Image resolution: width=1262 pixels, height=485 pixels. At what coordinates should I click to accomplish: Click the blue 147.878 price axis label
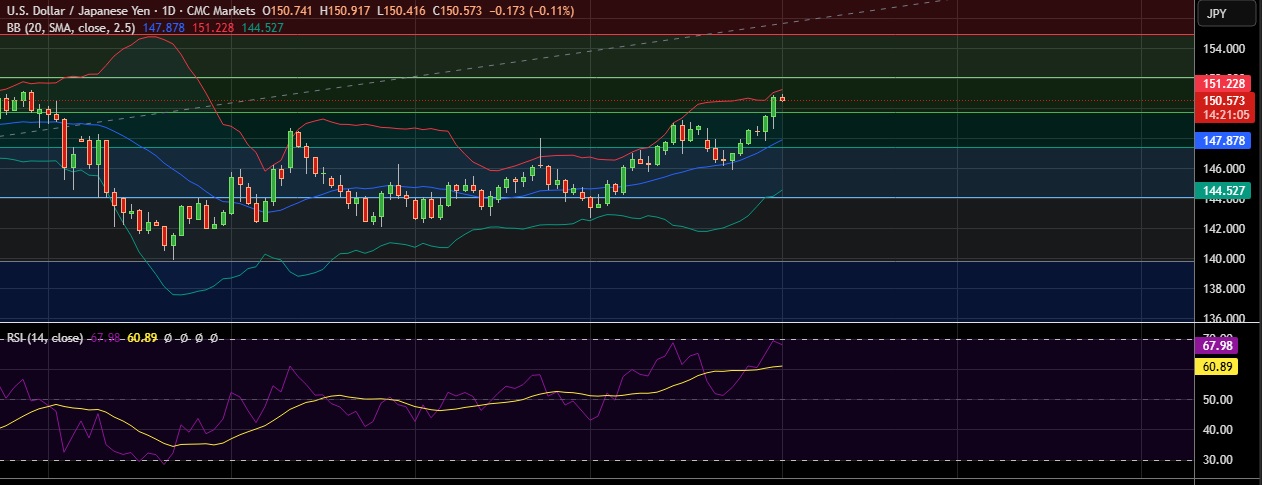(x=1223, y=142)
